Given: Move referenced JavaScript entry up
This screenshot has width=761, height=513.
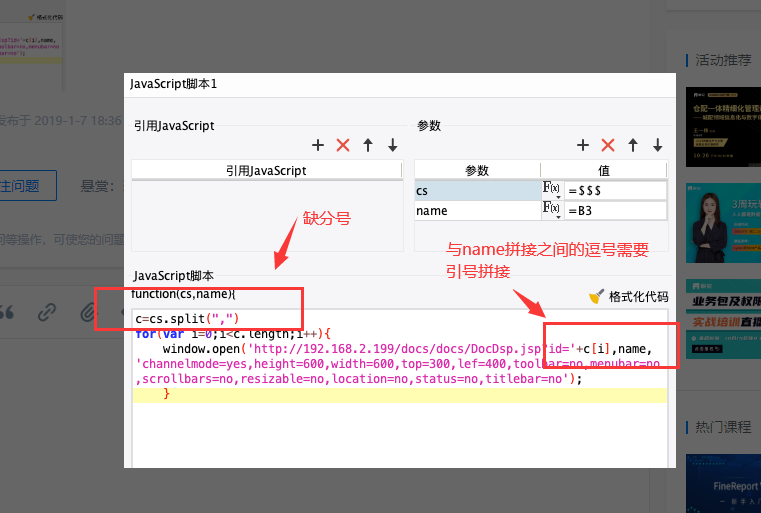Looking at the screenshot, I should (x=368, y=145).
